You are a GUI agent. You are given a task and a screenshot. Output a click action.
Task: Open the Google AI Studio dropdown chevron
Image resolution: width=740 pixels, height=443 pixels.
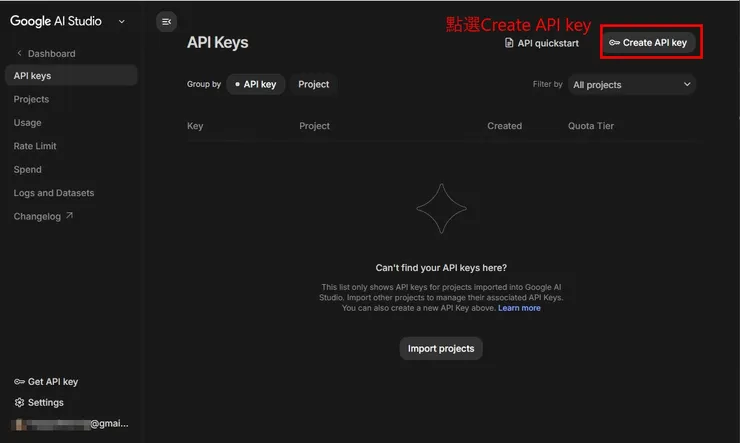tap(122, 22)
